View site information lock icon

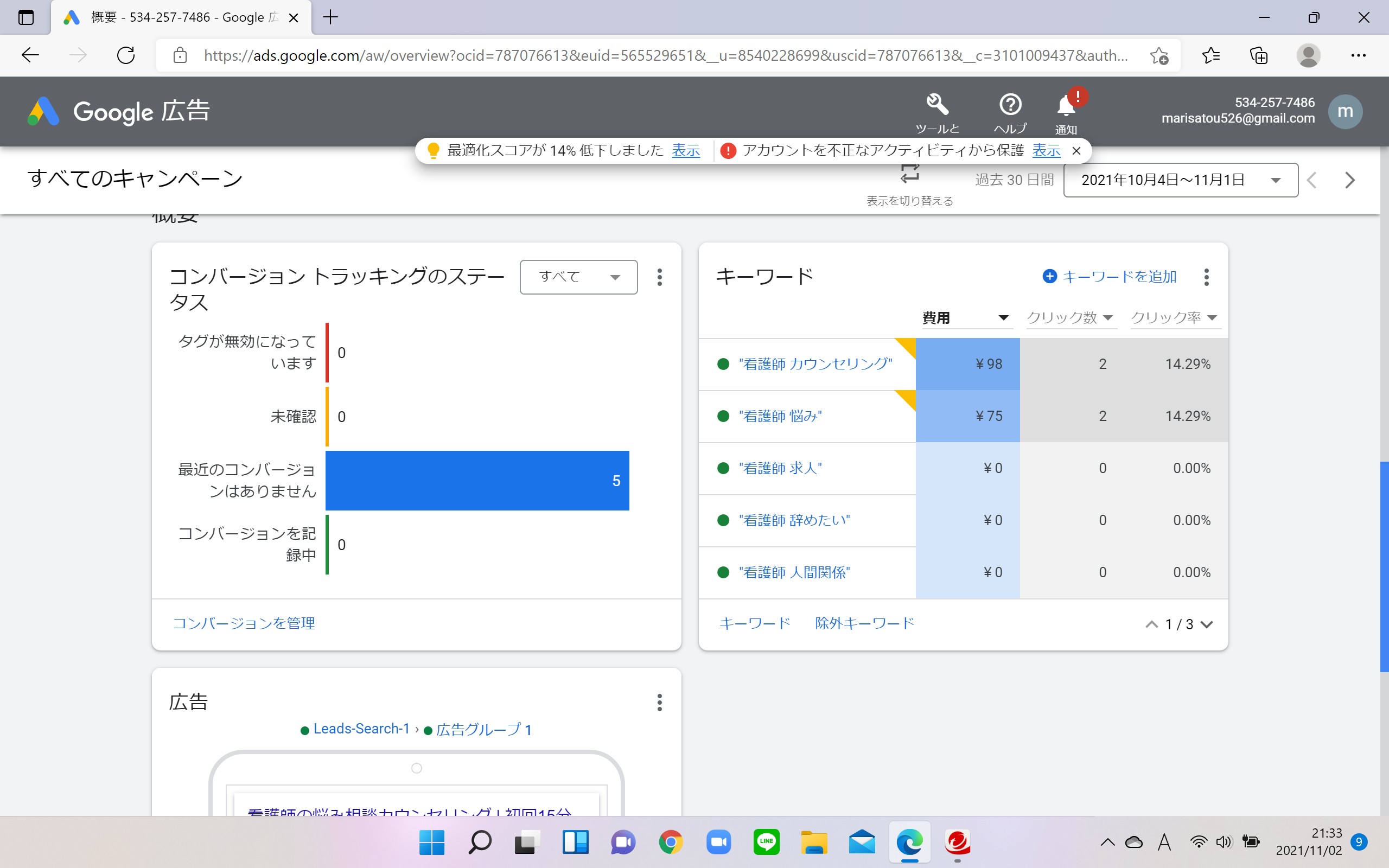pos(180,56)
